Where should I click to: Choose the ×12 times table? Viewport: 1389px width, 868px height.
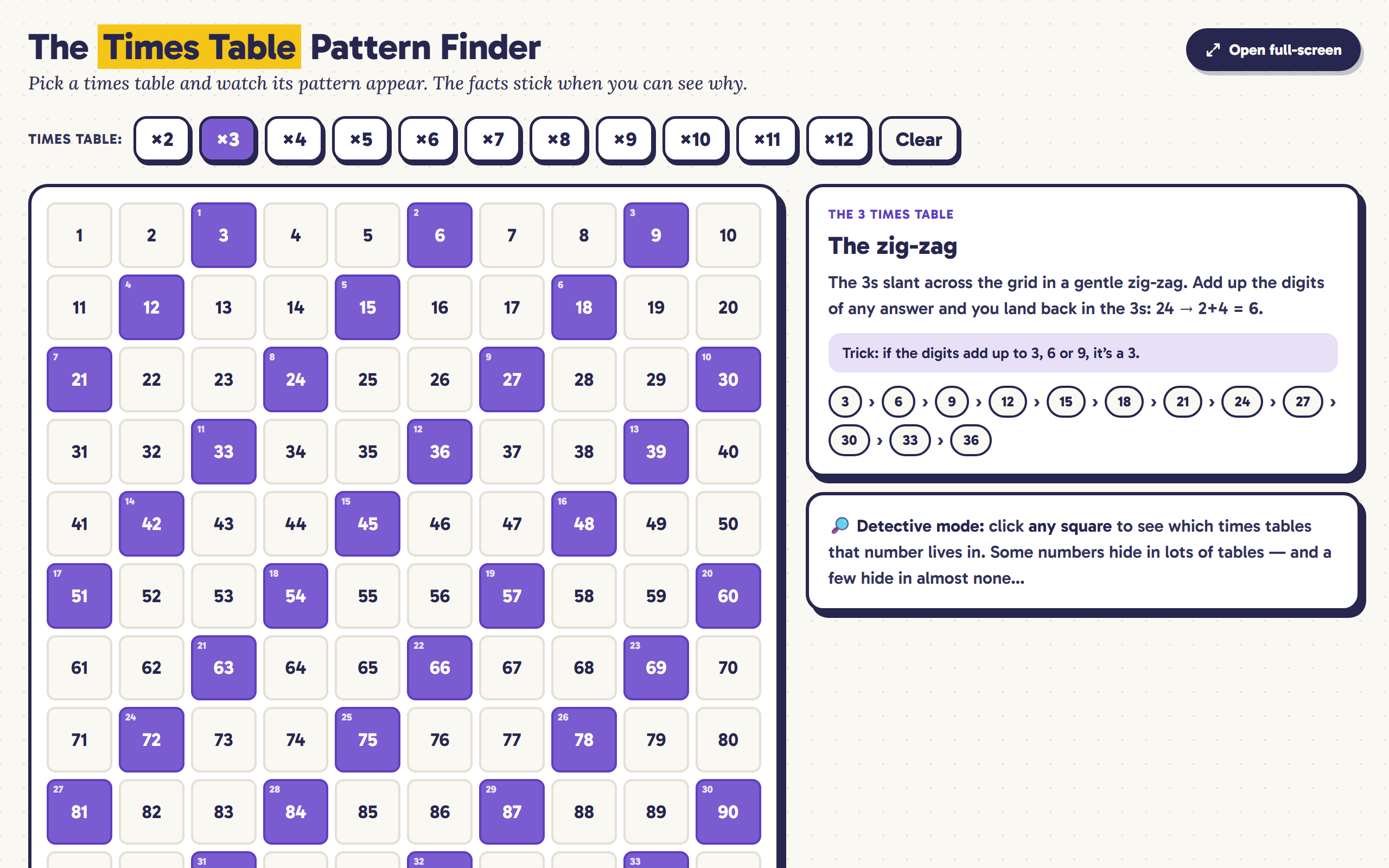(839, 139)
